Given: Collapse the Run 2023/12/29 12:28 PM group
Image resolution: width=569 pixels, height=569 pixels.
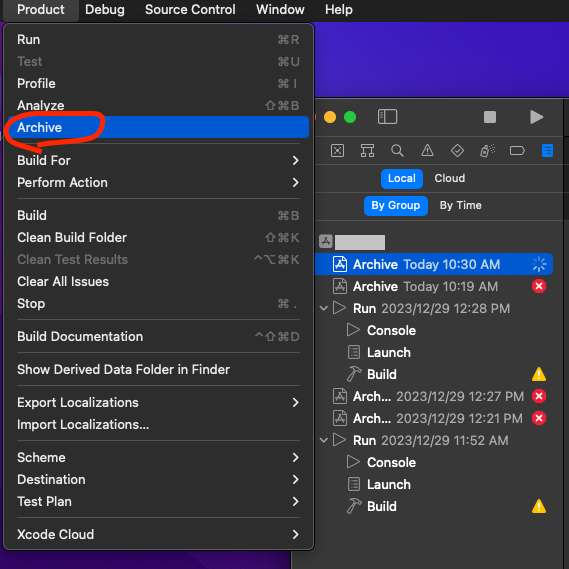Looking at the screenshot, I should 324,308.
